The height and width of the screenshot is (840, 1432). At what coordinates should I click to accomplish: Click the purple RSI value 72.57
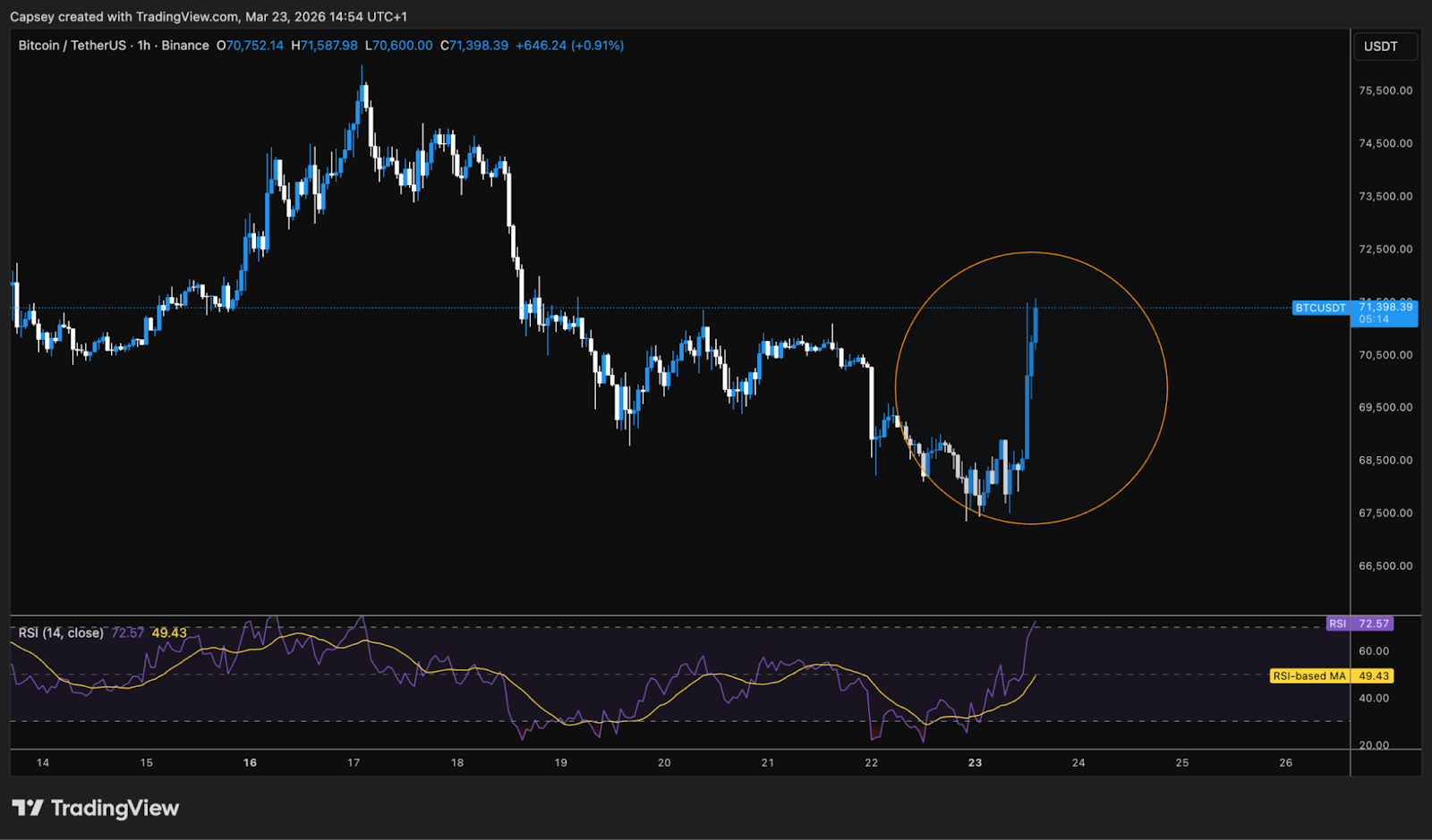pos(126,632)
